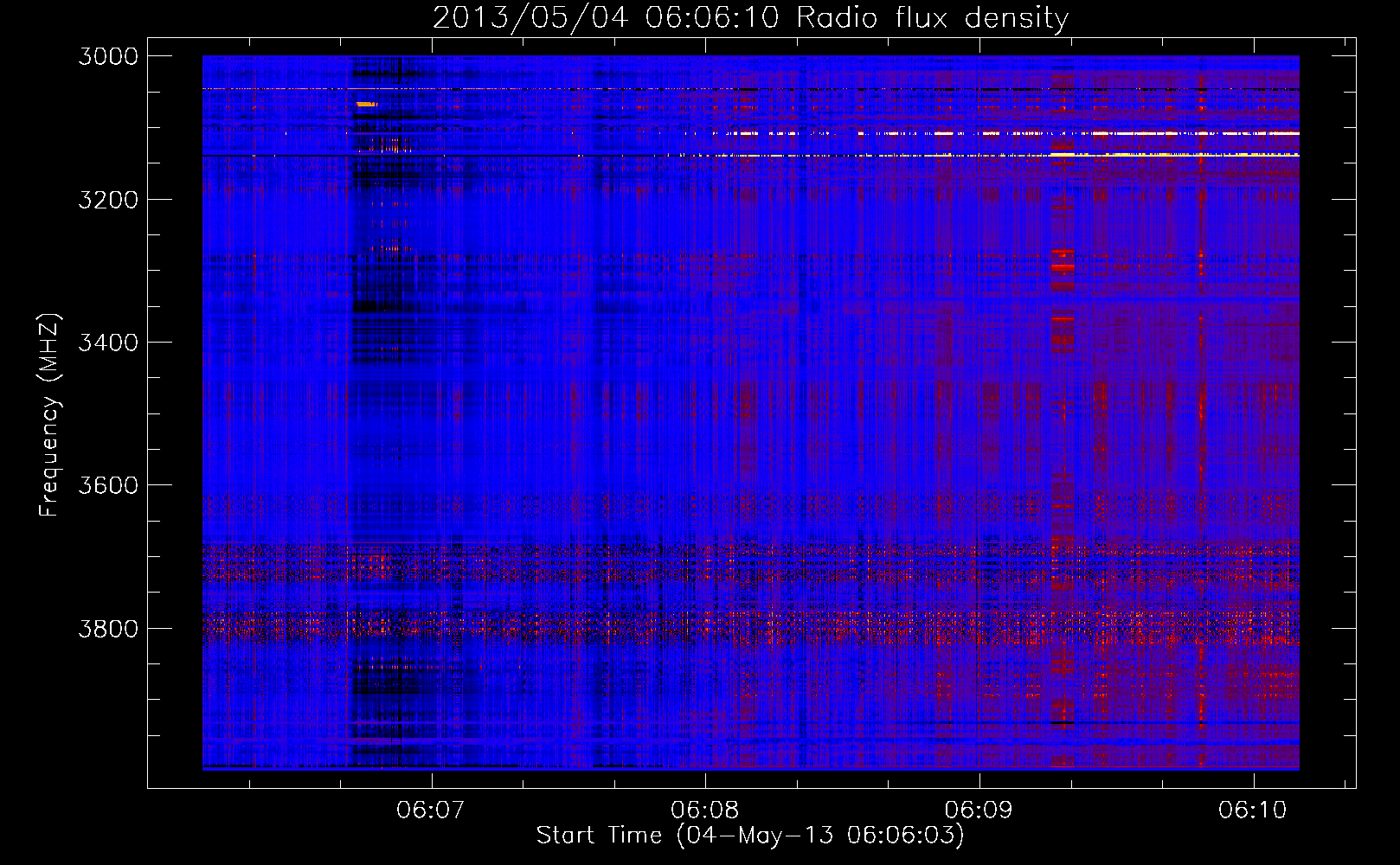Click the 3200 frequency tick label
Screen dimensions: 1400x865
[108, 200]
